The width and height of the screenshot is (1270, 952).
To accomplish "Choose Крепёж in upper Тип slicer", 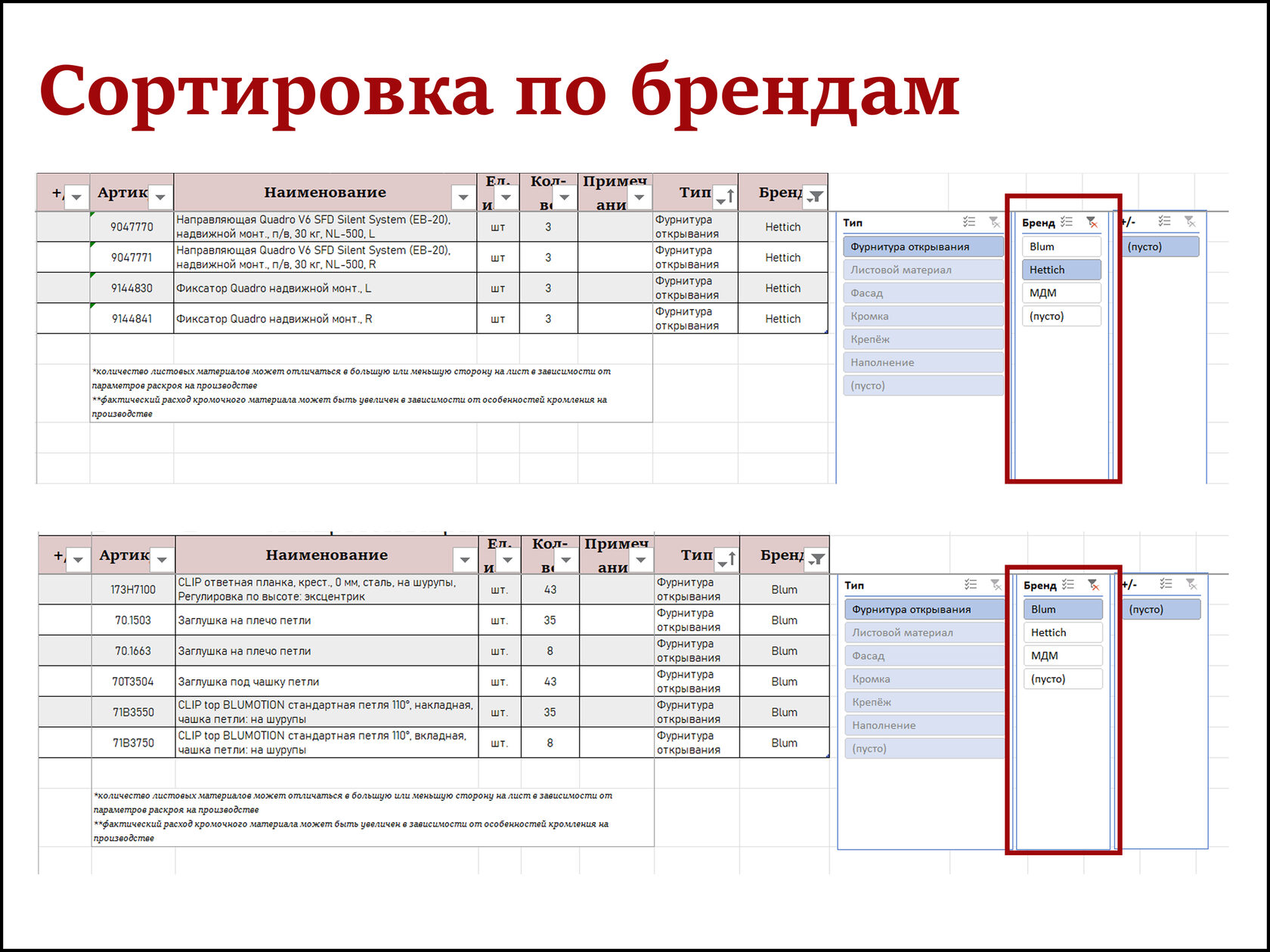I will [923, 339].
